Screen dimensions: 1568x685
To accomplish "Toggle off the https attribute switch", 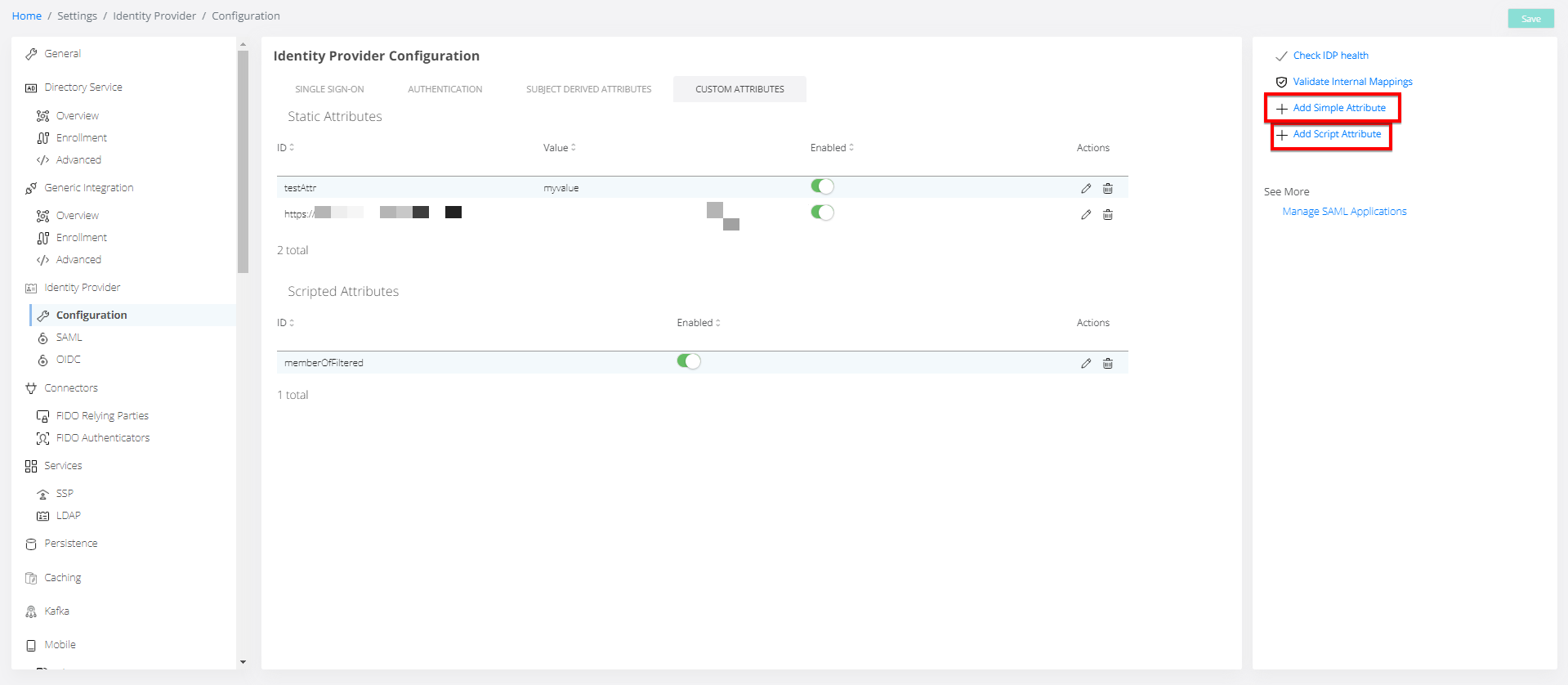I will [822, 213].
